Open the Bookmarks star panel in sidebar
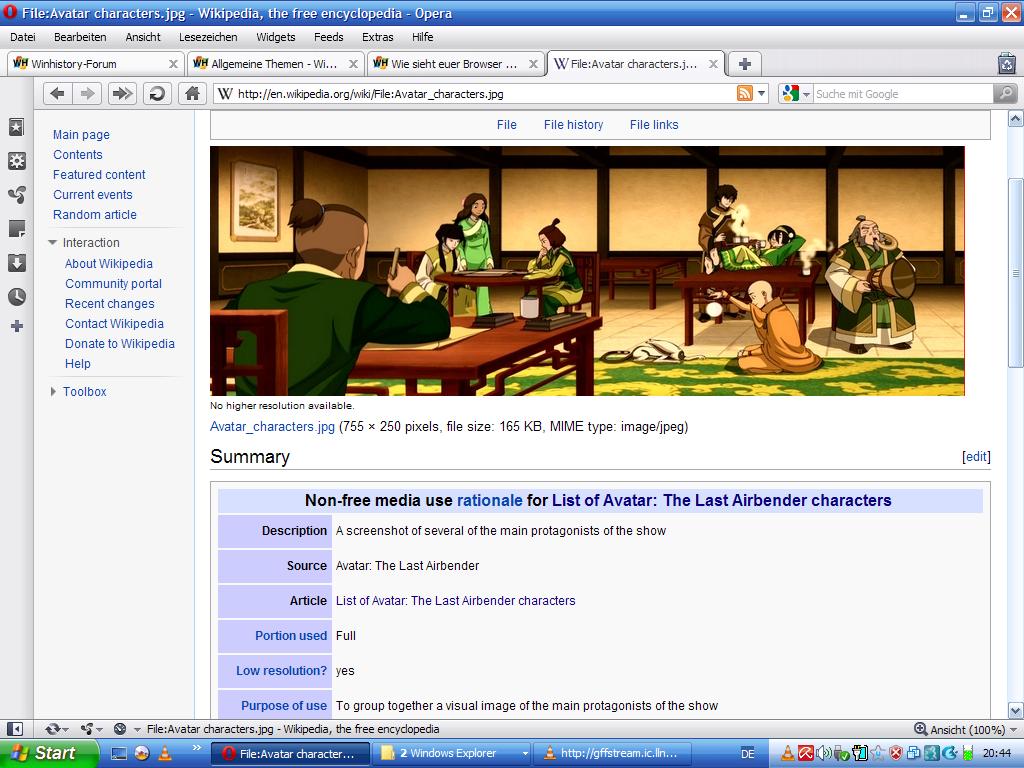The width and height of the screenshot is (1024, 768). 16,128
